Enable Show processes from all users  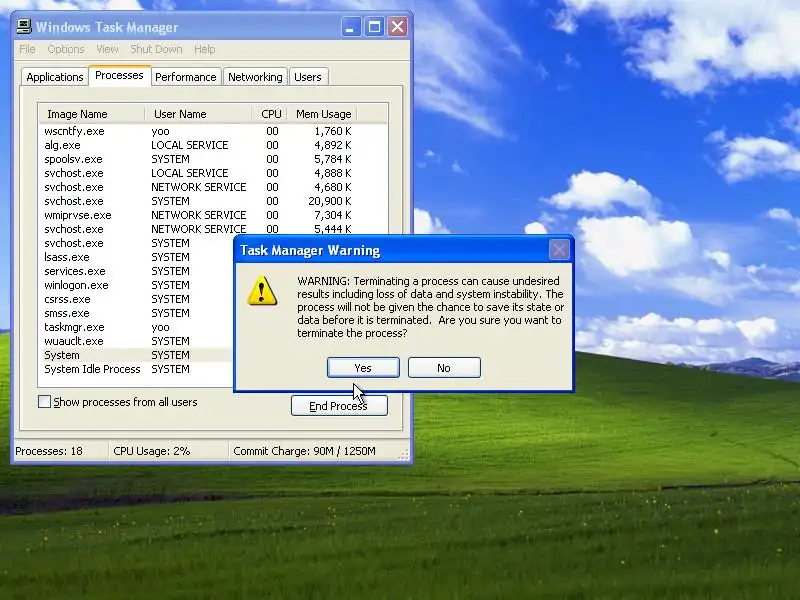point(44,402)
